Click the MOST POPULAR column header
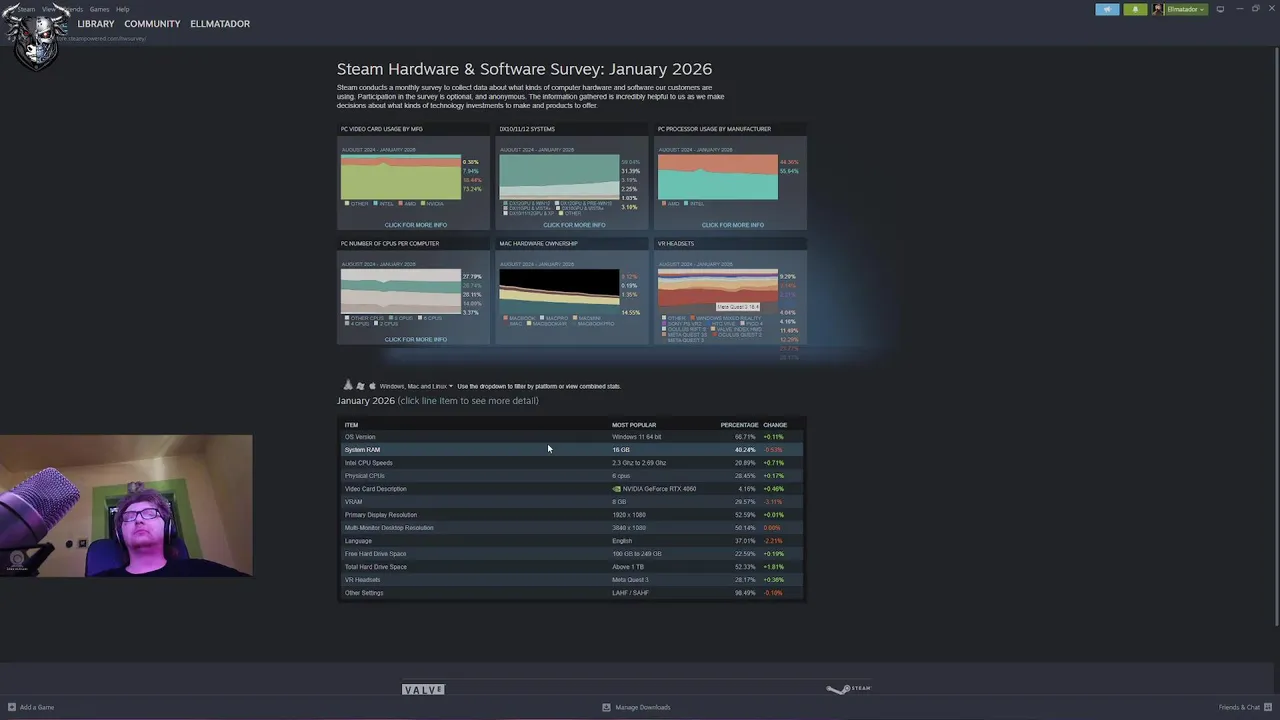 (634, 425)
